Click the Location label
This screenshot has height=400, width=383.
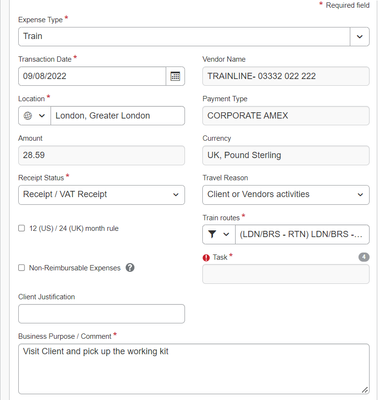[x=31, y=99]
